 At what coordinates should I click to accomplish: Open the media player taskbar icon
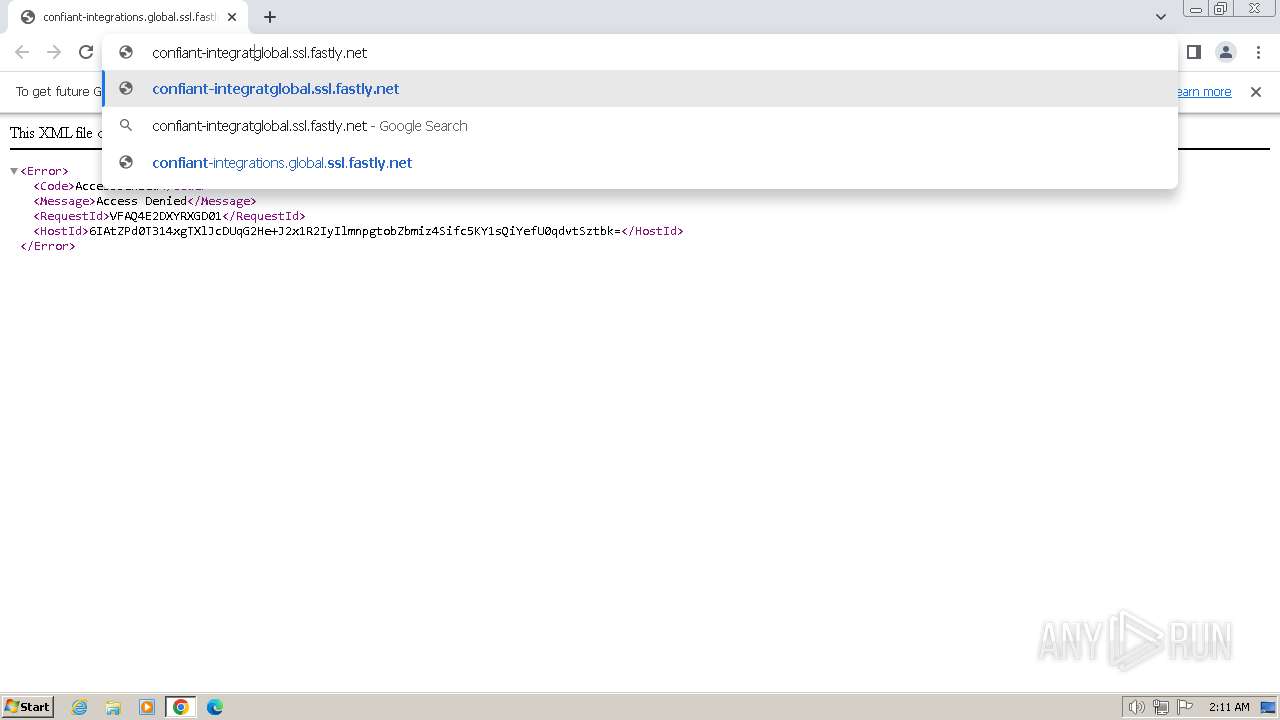147,707
